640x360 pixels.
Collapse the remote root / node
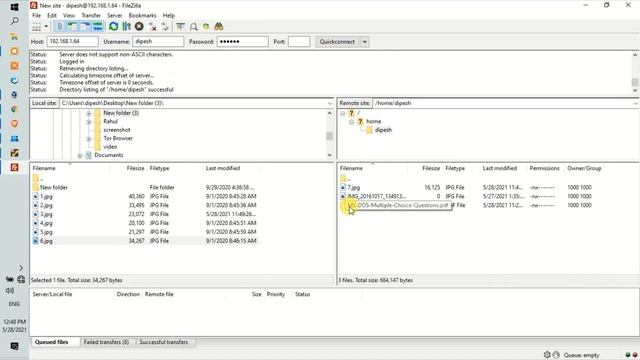coord(342,113)
